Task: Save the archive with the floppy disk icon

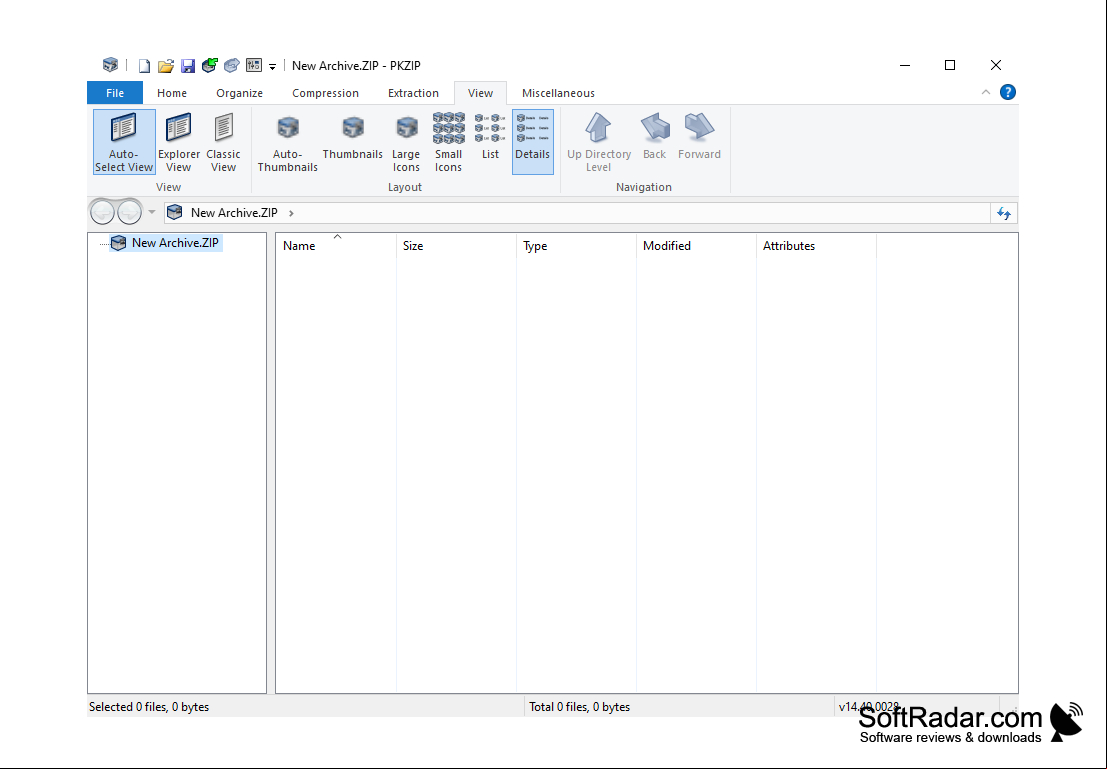Action: tap(188, 66)
